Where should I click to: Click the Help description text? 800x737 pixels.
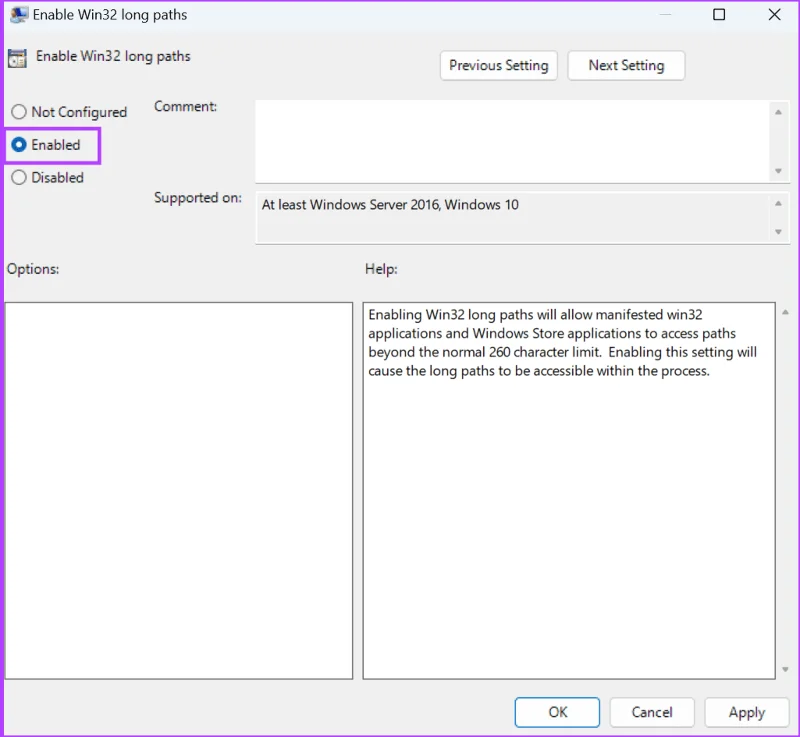[x=562, y=343]
